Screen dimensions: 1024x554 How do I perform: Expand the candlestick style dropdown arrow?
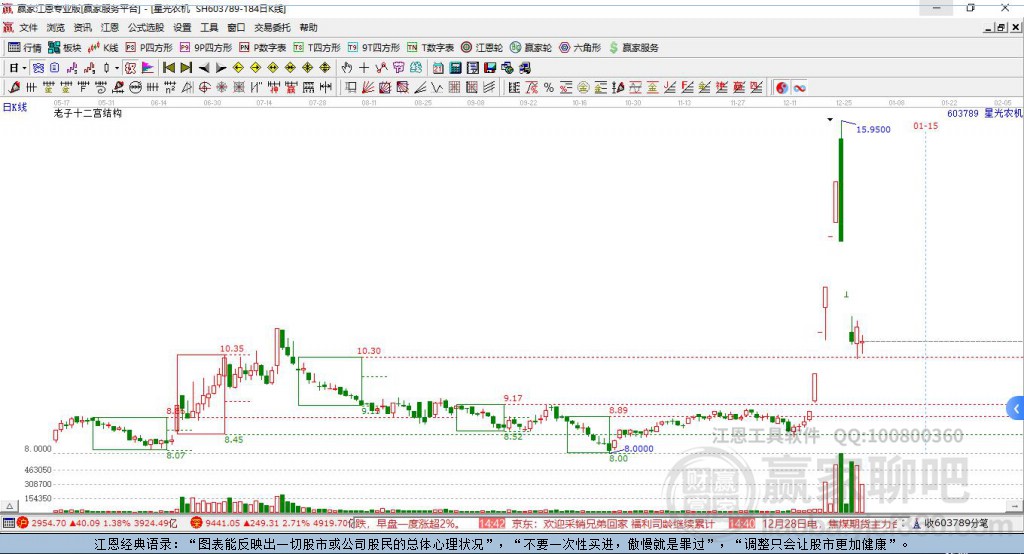(x=117, y=68)
